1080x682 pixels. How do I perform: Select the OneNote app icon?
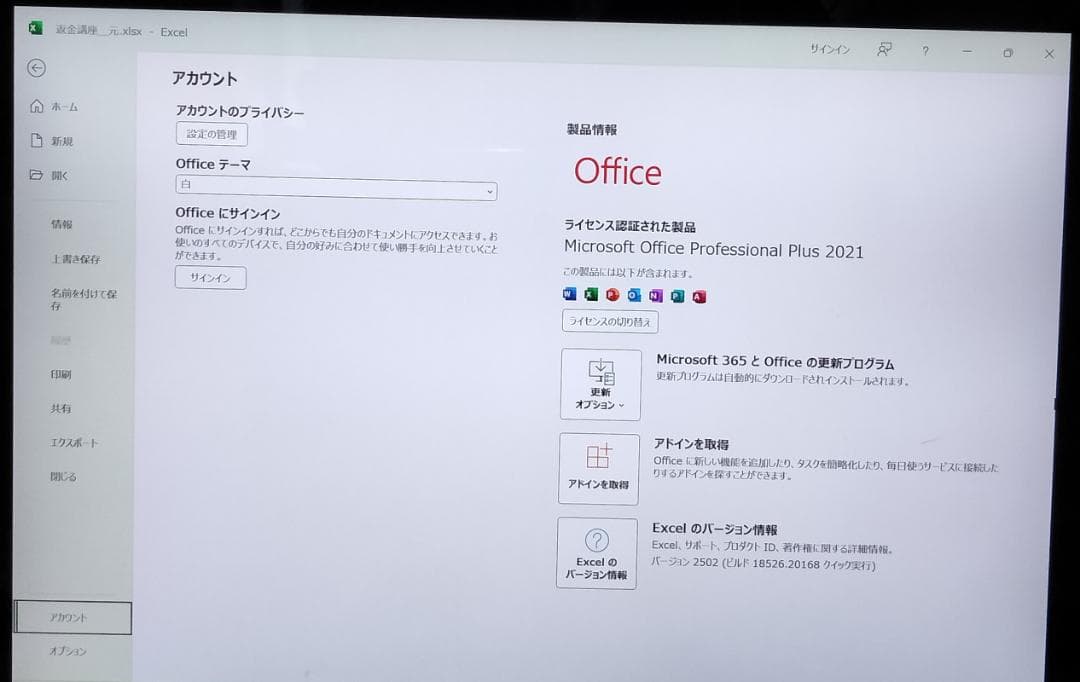point(656,294)
